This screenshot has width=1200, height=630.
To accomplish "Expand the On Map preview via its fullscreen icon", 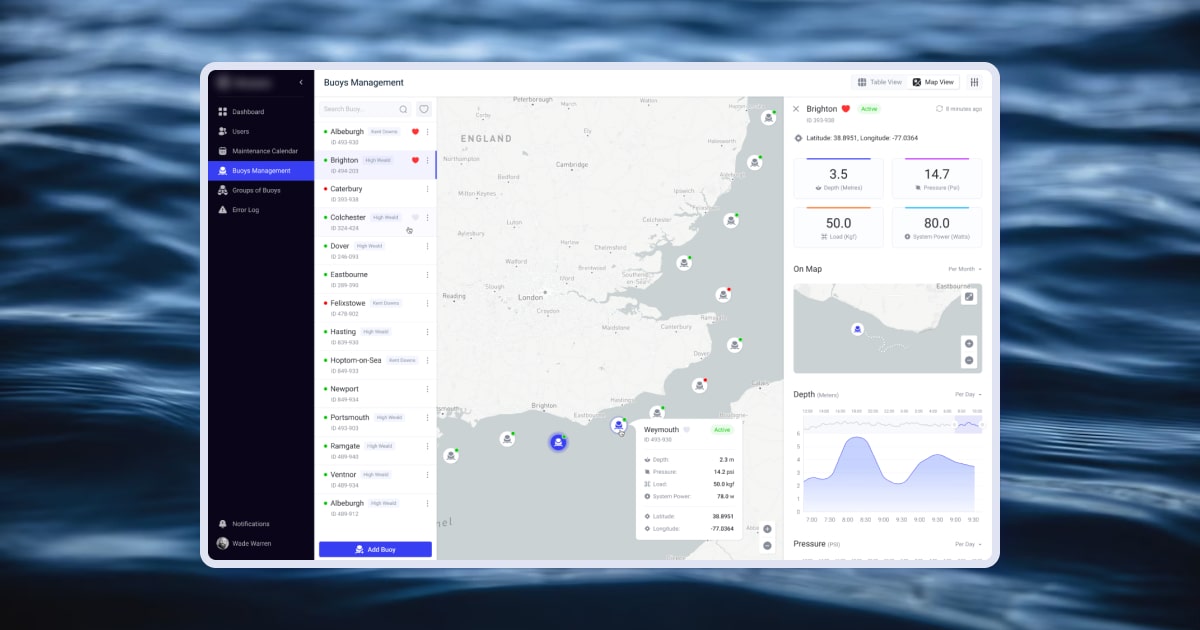I will [x=967, y=296].
